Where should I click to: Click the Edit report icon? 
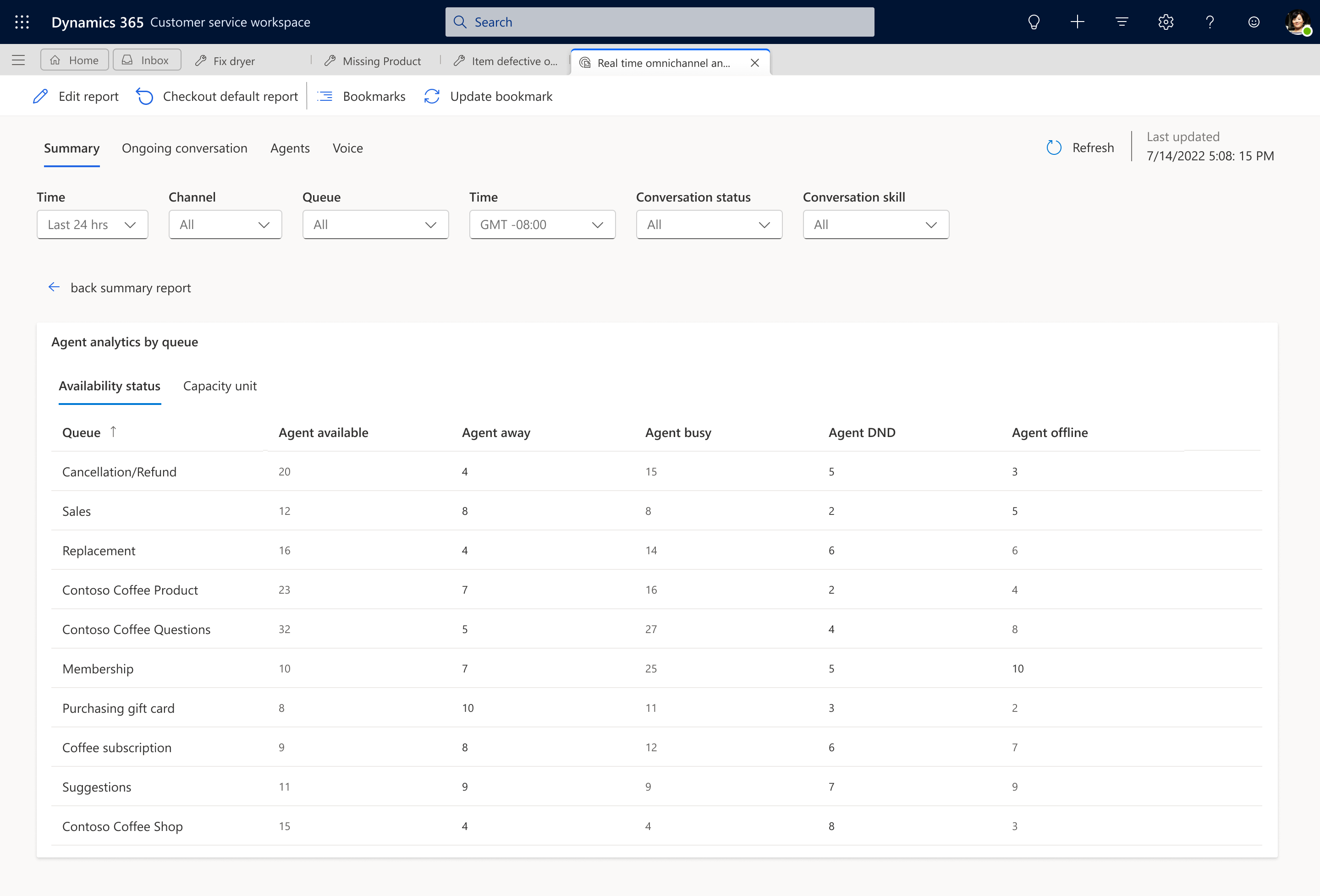pos(40,96)
